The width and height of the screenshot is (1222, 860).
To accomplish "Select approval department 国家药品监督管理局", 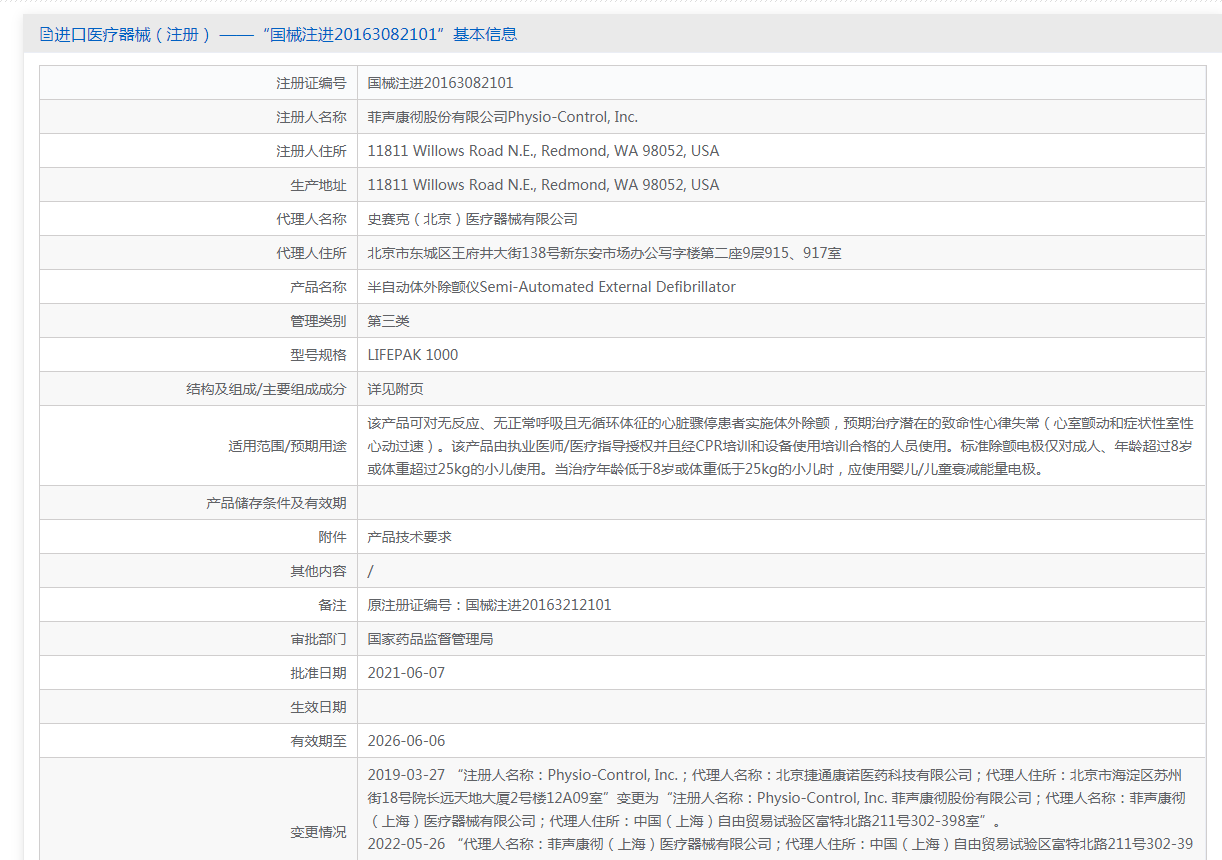I will click(x=430, y=639).
